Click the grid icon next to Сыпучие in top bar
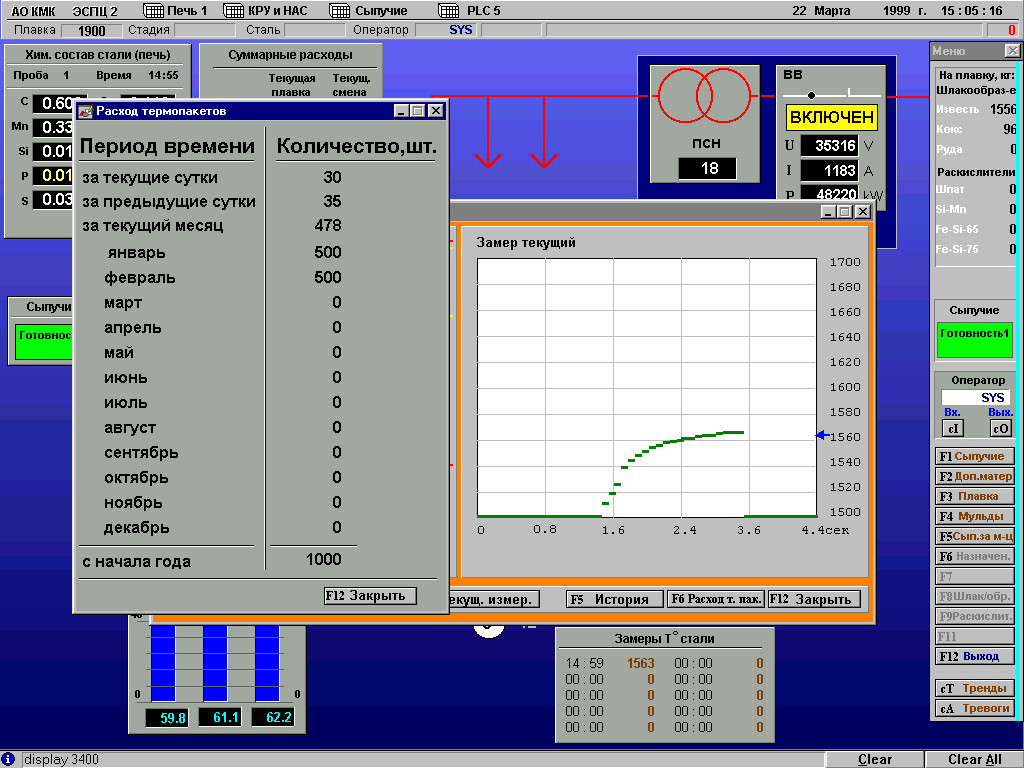Screen dimensions: 1024x768 coord(340,10)
